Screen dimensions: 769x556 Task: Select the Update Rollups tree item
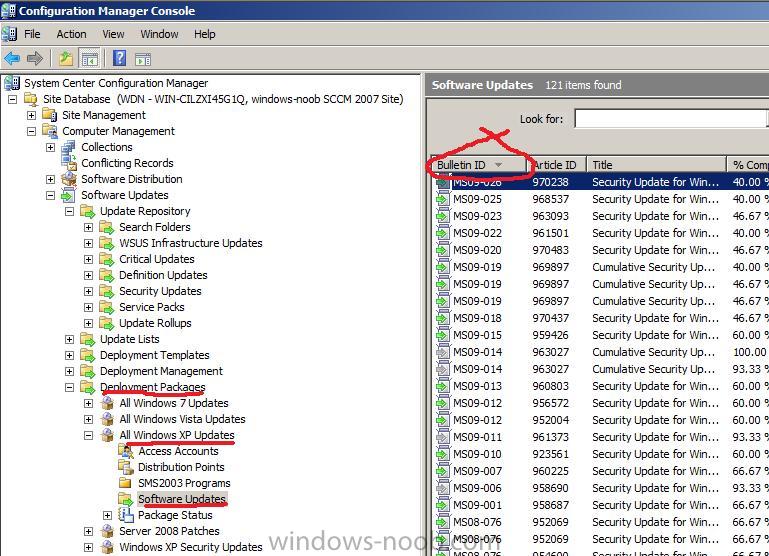click(155, 323)
